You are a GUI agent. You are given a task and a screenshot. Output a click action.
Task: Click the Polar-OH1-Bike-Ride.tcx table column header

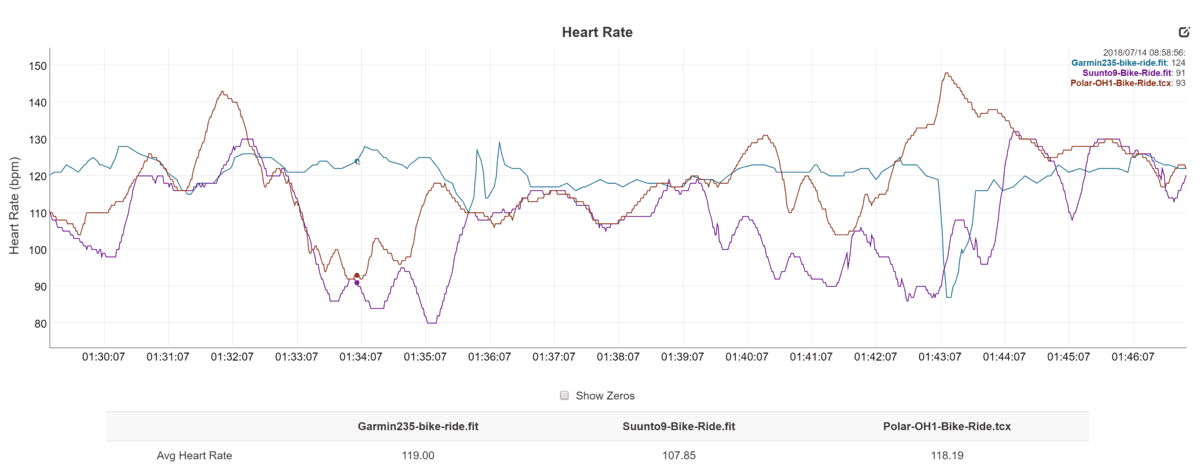tap(947, 426)
